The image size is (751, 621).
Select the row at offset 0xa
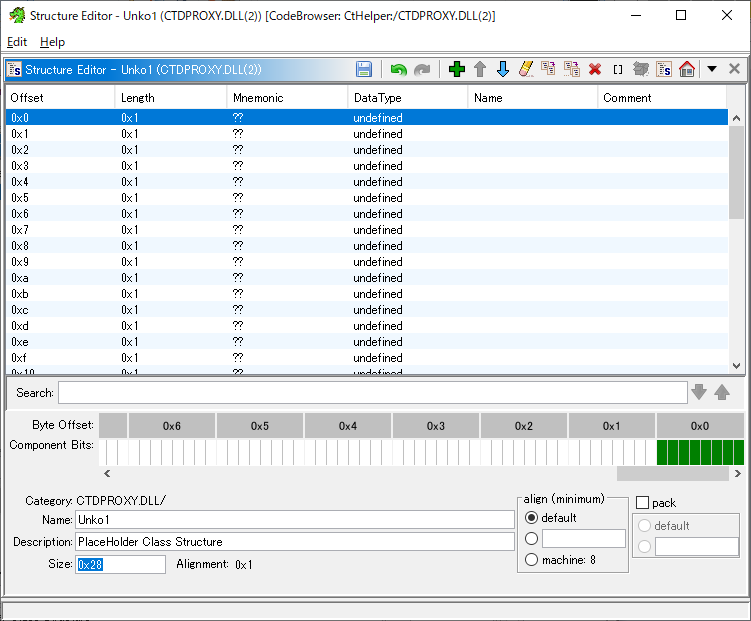367,278
